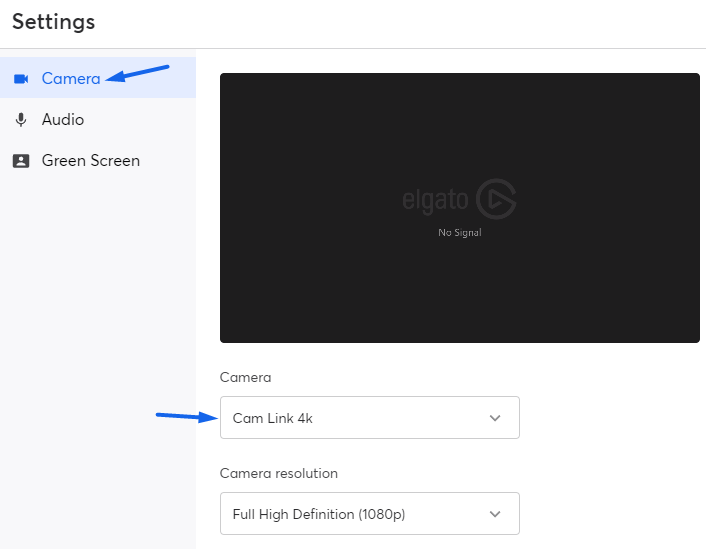Image resolution: width=706 pixels, height=549 pixels.
Task: Open the Camera settings tab
Action: [x=98, y=77]
